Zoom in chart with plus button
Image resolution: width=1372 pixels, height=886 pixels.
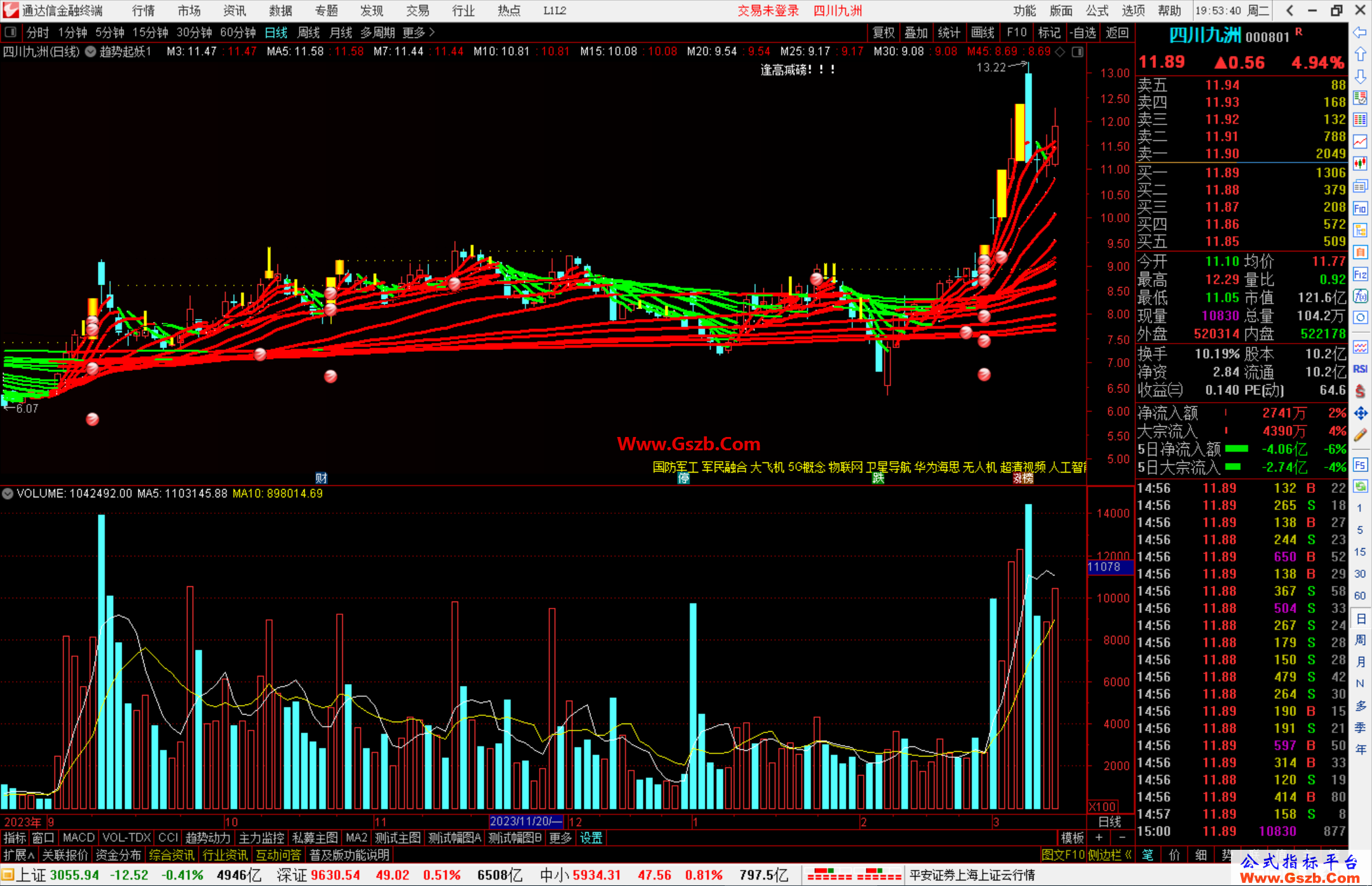coord(1099,838)
